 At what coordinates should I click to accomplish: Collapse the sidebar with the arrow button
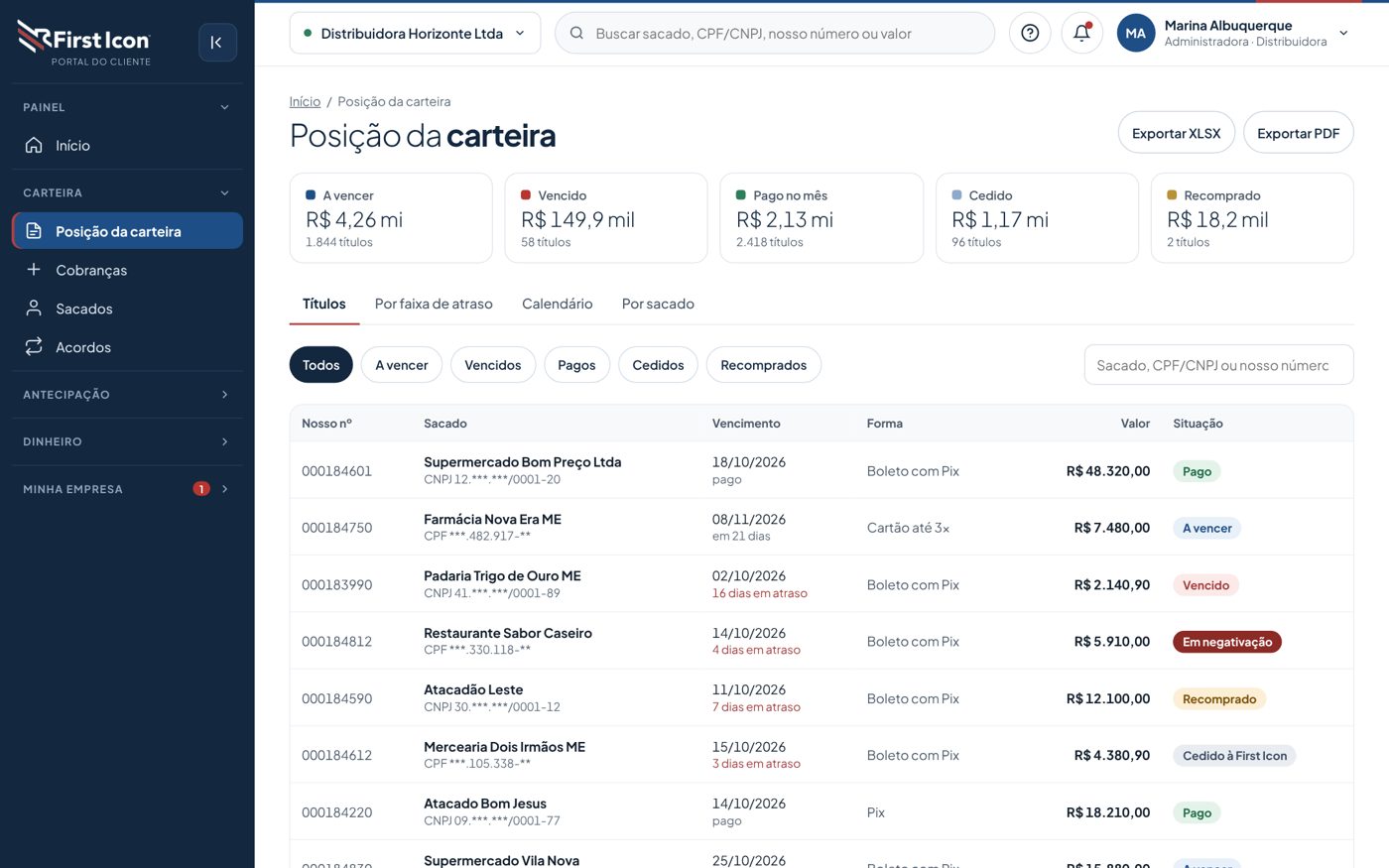(x=217, y=43)
